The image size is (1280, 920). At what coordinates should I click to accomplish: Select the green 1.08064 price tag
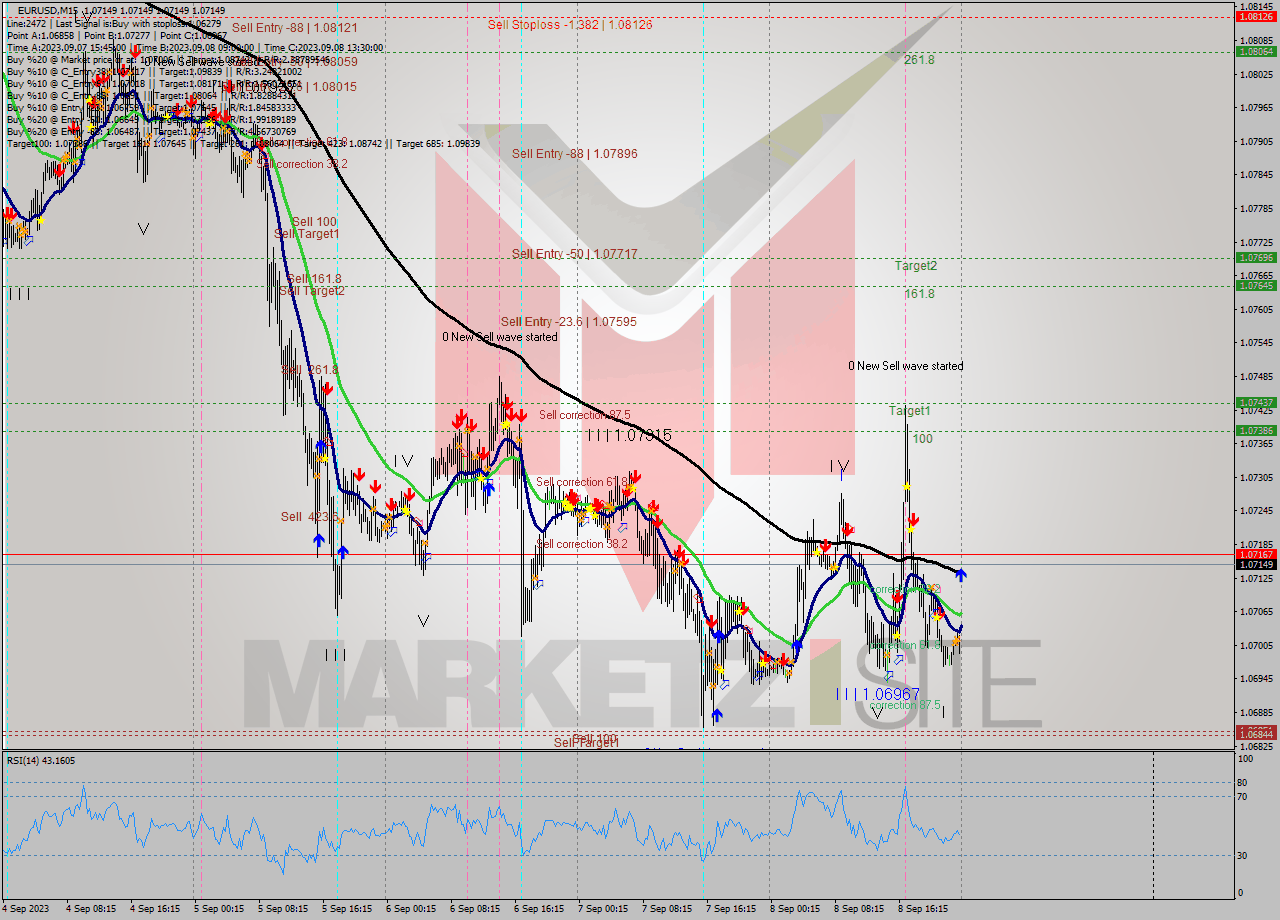(x=1255, y=51)
